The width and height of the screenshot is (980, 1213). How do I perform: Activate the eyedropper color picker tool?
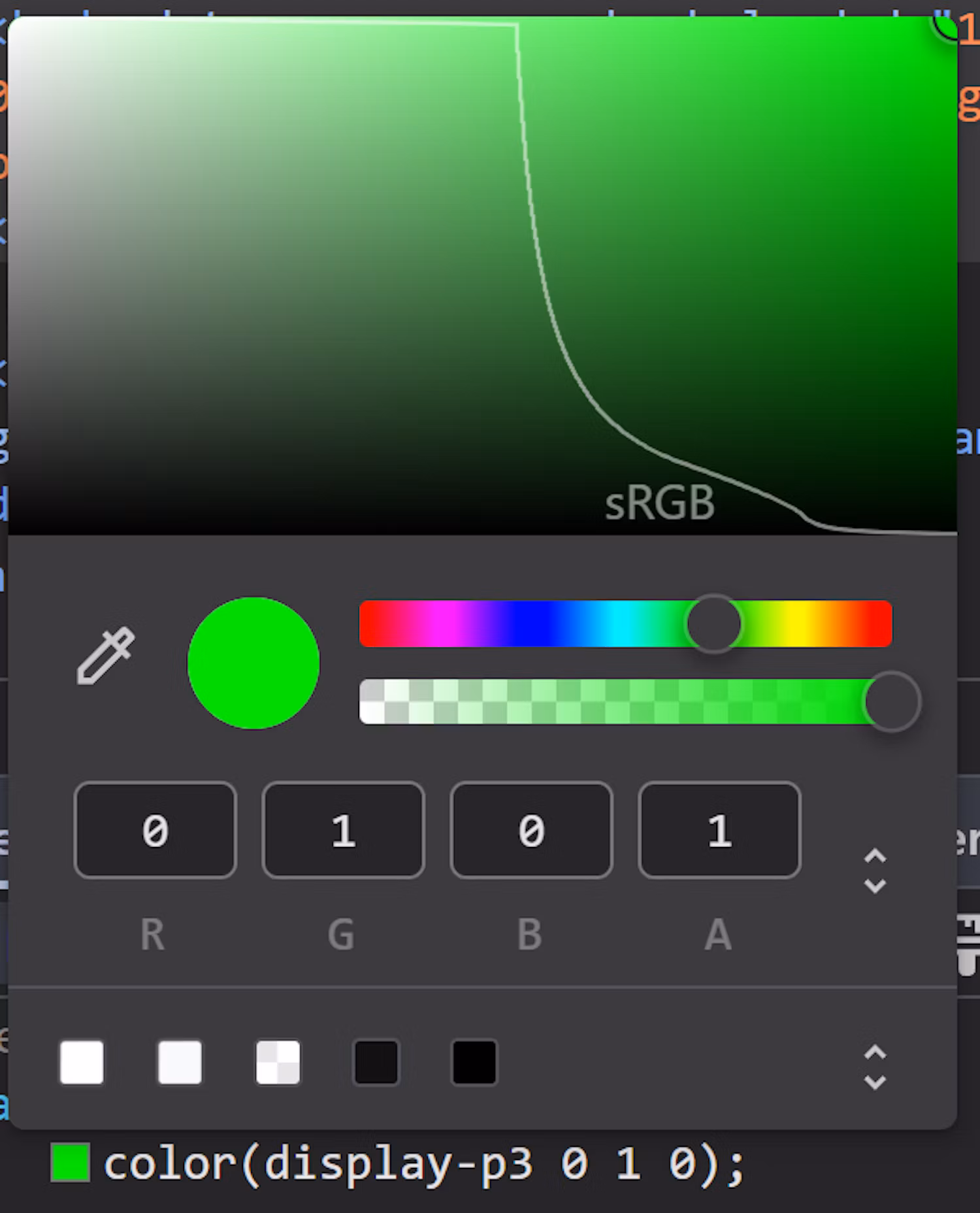106,656
